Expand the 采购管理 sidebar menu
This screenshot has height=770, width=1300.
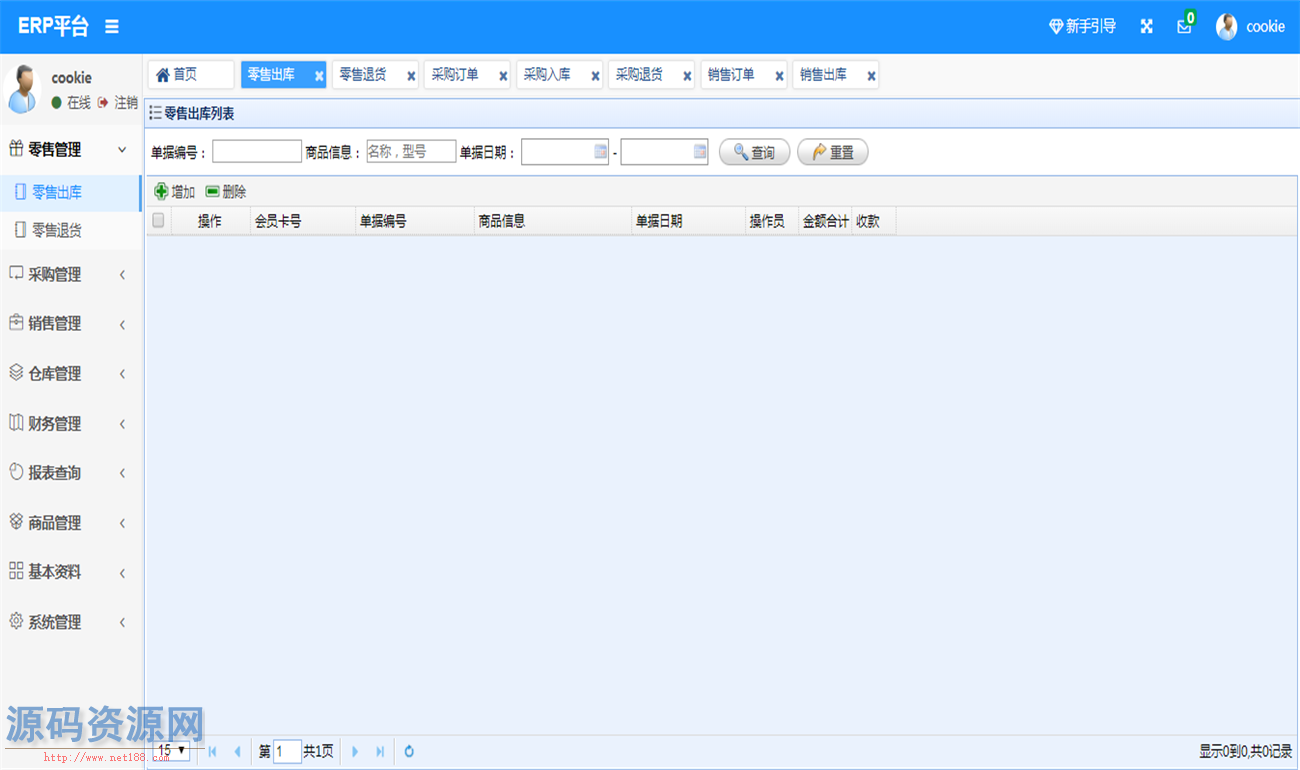70,274
